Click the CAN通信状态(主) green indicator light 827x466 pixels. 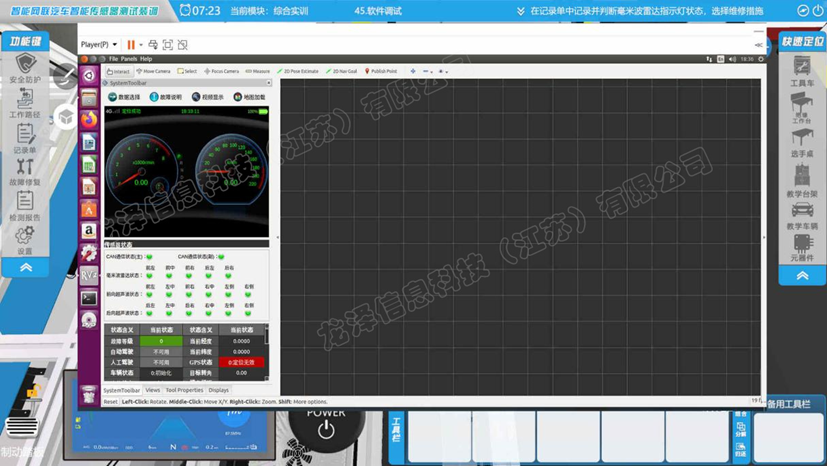[x=149, y=257]
